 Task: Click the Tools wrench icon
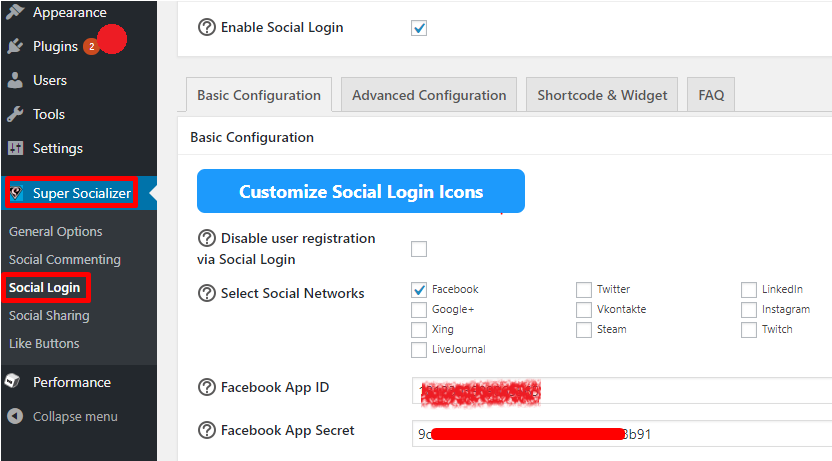coord(15,114)
